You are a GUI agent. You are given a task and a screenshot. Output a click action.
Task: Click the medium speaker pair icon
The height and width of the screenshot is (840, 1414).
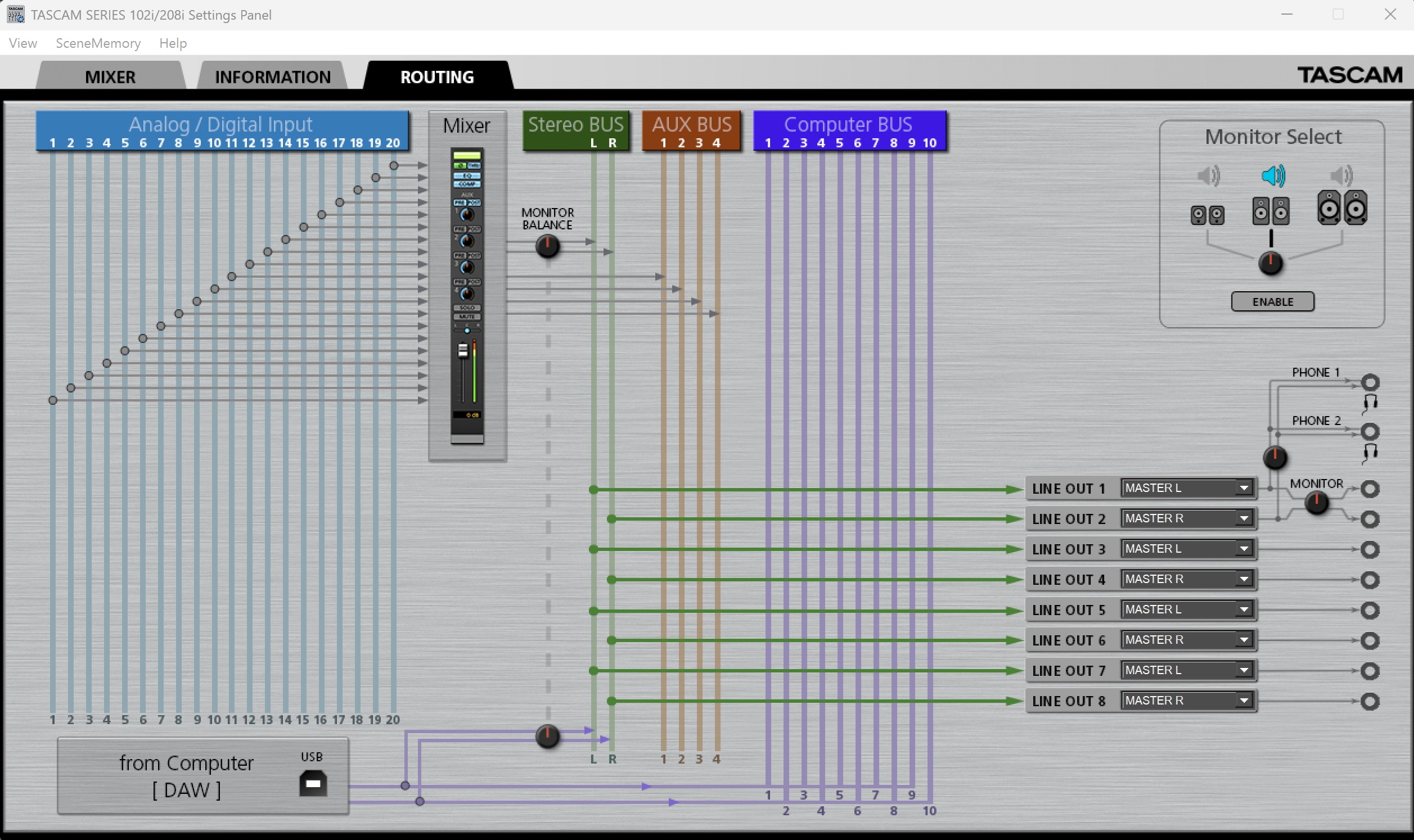(x=1270, y=211)
